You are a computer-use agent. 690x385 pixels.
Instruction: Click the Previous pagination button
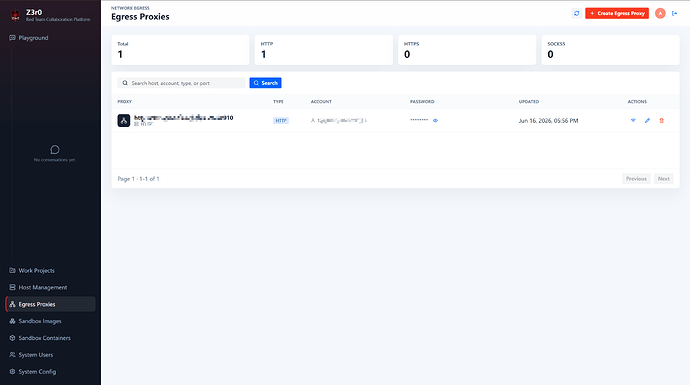pos(636,179)
